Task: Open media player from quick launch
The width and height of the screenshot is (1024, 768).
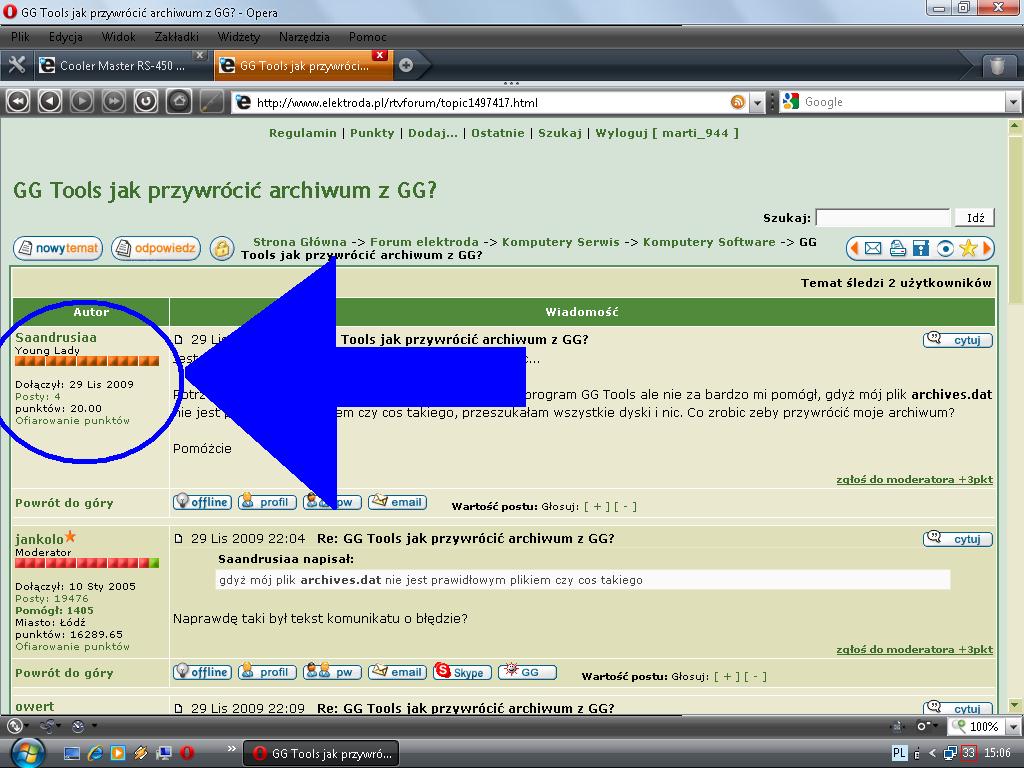Action: click(118, 753)
